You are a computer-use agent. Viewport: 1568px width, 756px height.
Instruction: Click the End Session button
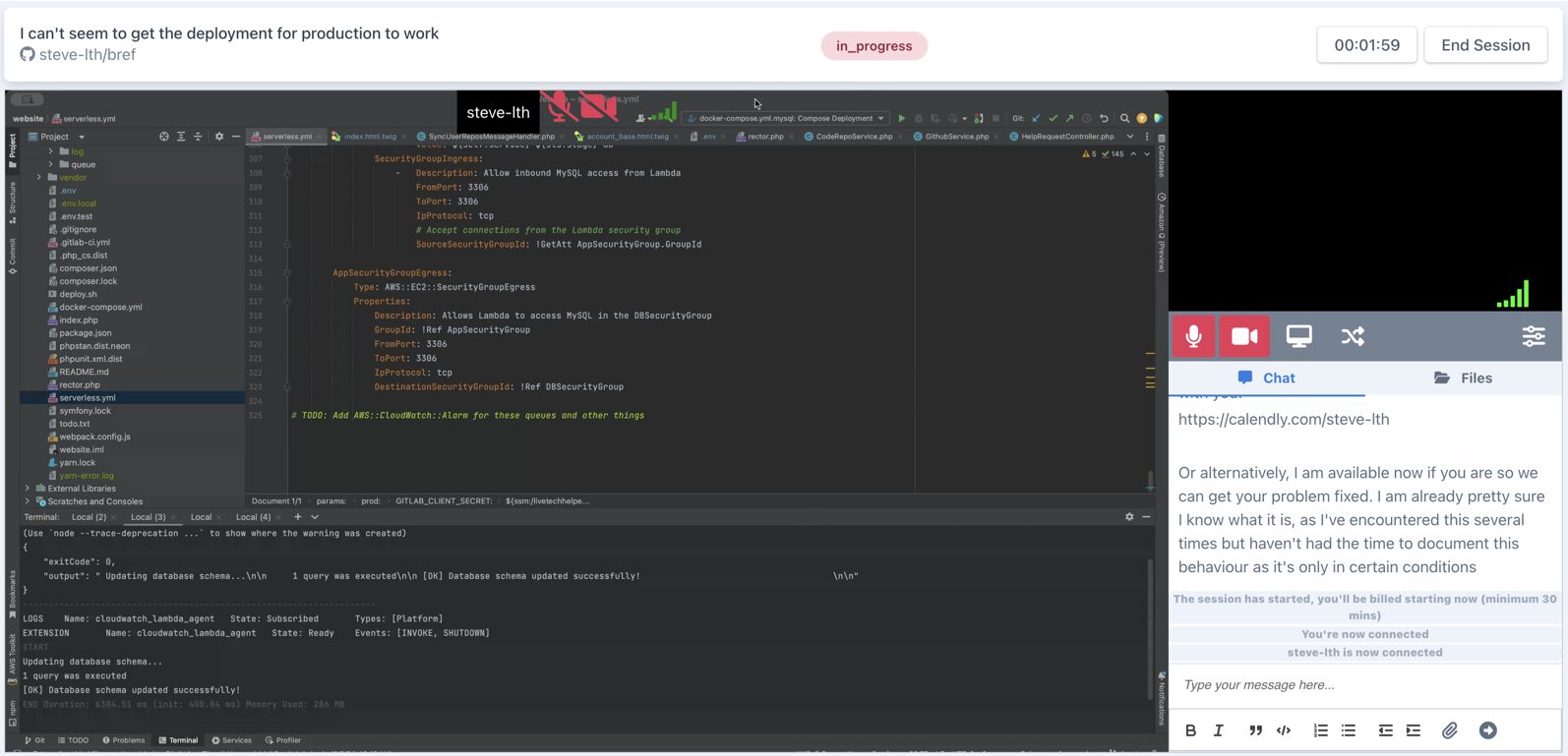[x=1485, y=45]
